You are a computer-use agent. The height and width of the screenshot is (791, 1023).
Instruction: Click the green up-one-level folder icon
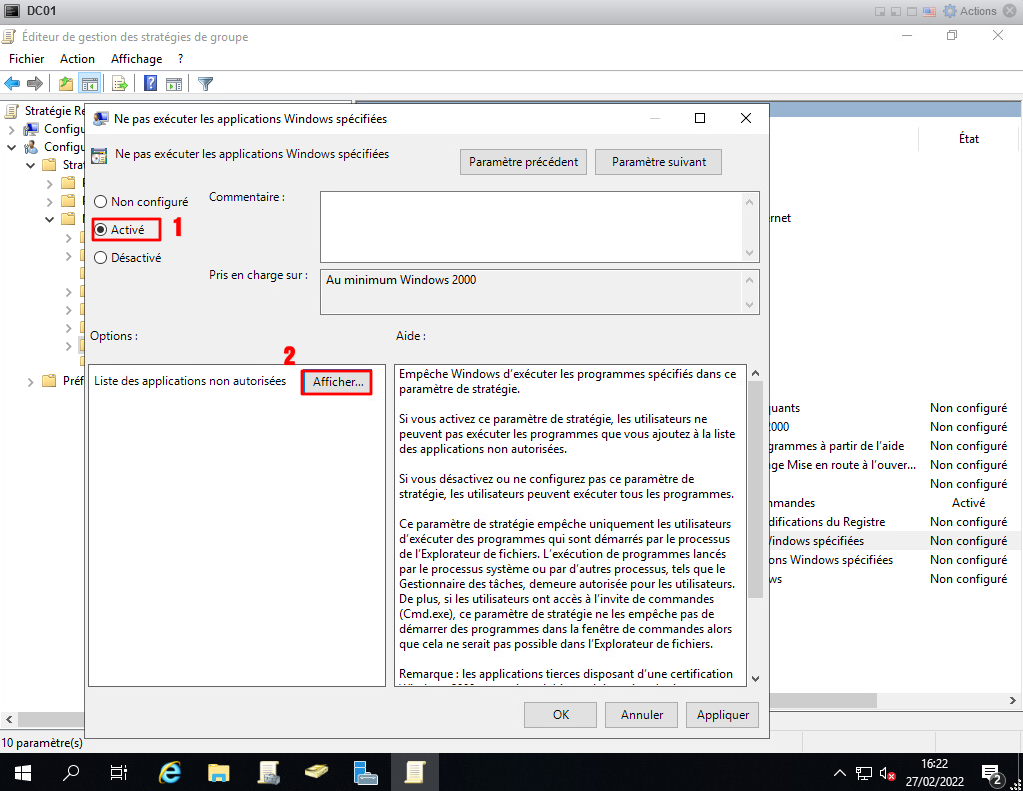point(66,84)
